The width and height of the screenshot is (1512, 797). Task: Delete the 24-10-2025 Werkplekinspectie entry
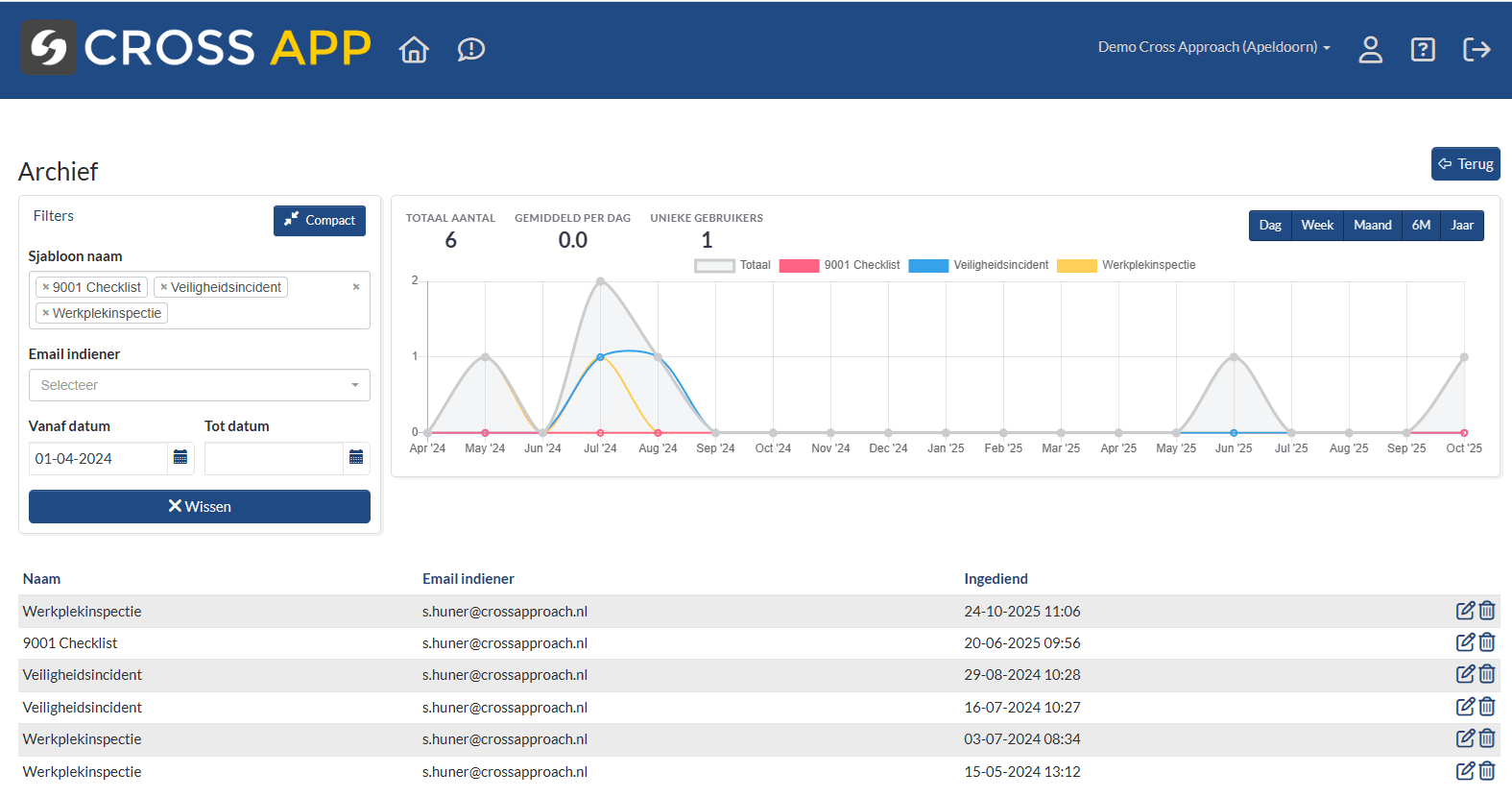(1487, 611)
